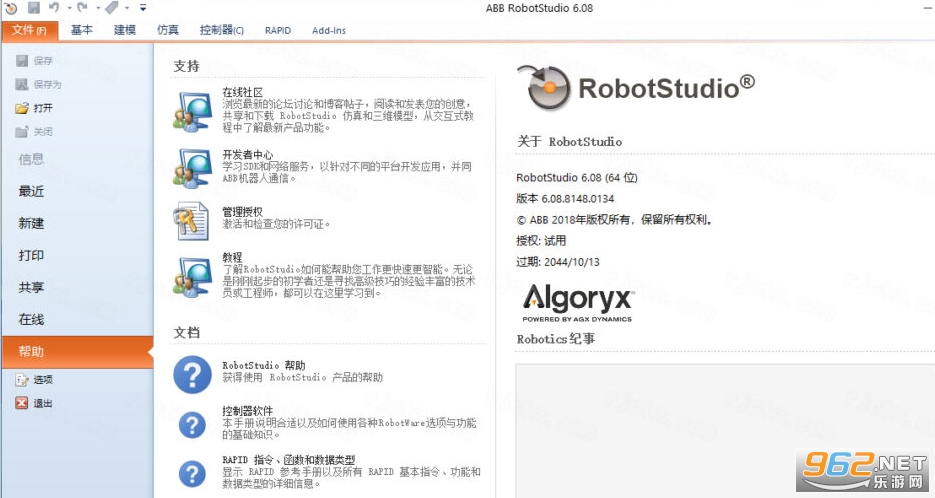Click the Robotics 纪事 news panel area
This screenshot has width=935, height=498.
point(725,431)
